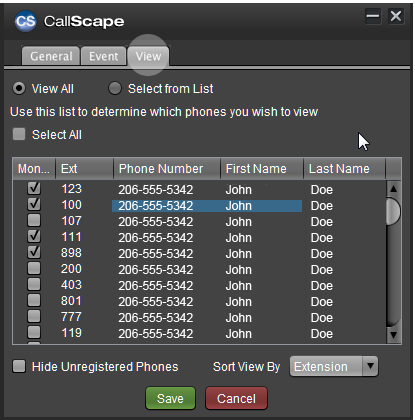Uncheck monitor box for extension 898
The height and width of the screenshot is (420, 415).
tap(34, 252)
